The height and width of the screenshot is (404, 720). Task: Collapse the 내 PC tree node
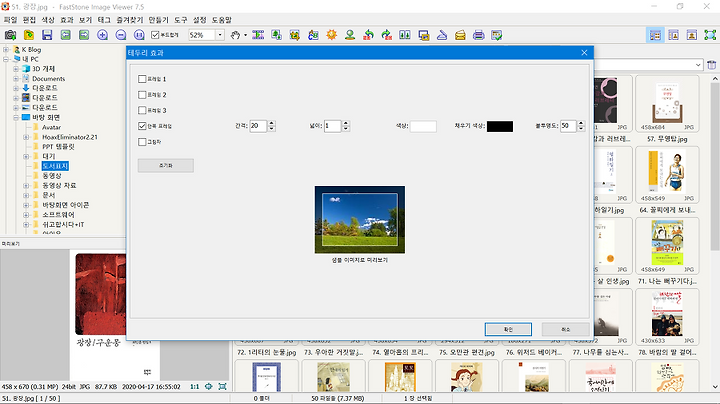tap(6, 59)
